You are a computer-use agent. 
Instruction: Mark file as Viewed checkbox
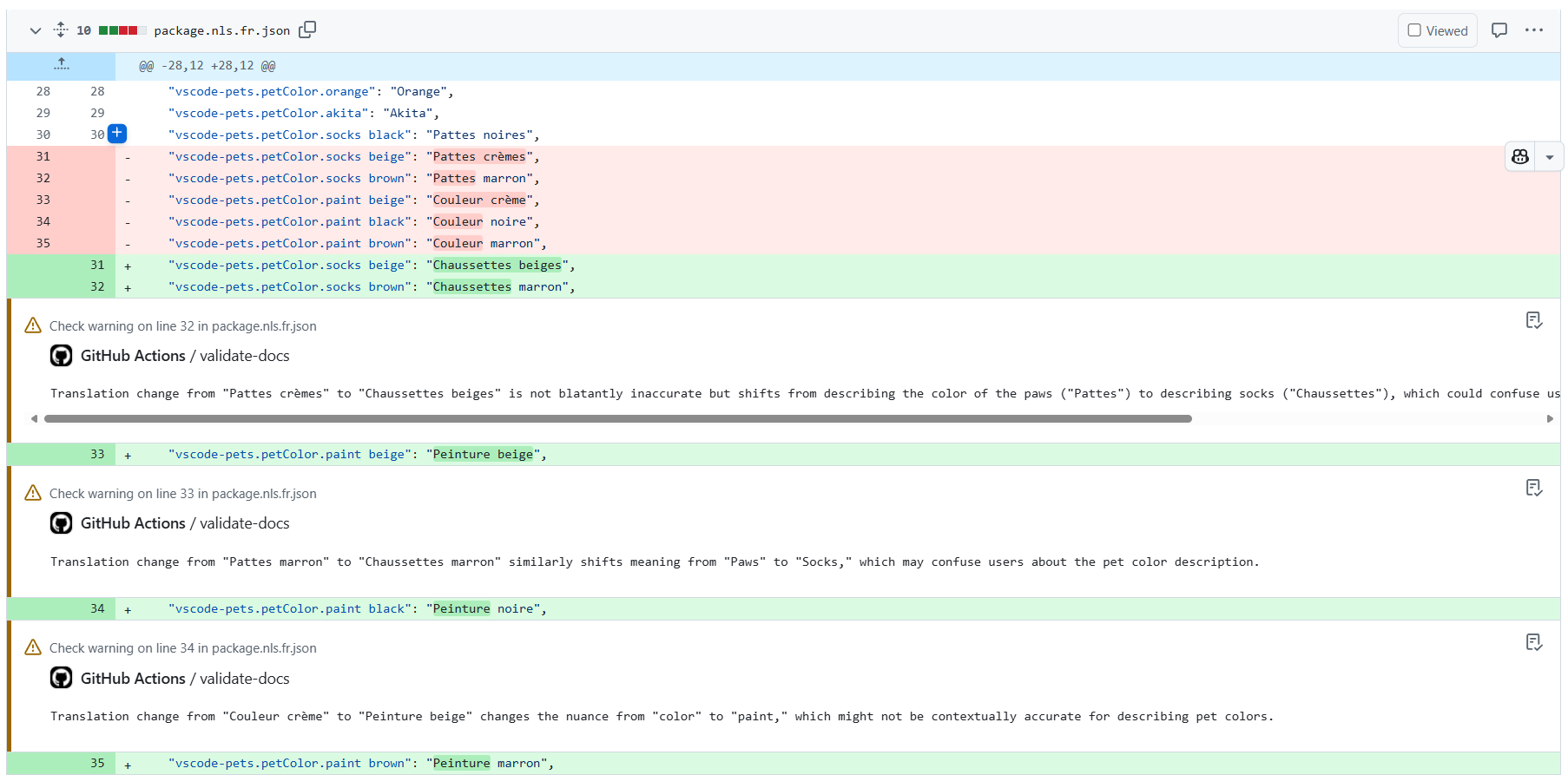pyautogui.click(x=1414, y=30)
